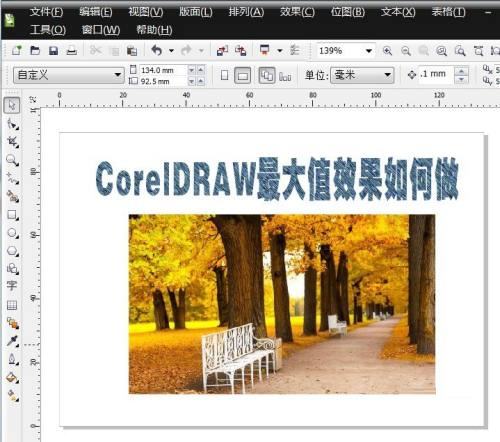Expand the application launcher dropdown arrow

(280, 51)
